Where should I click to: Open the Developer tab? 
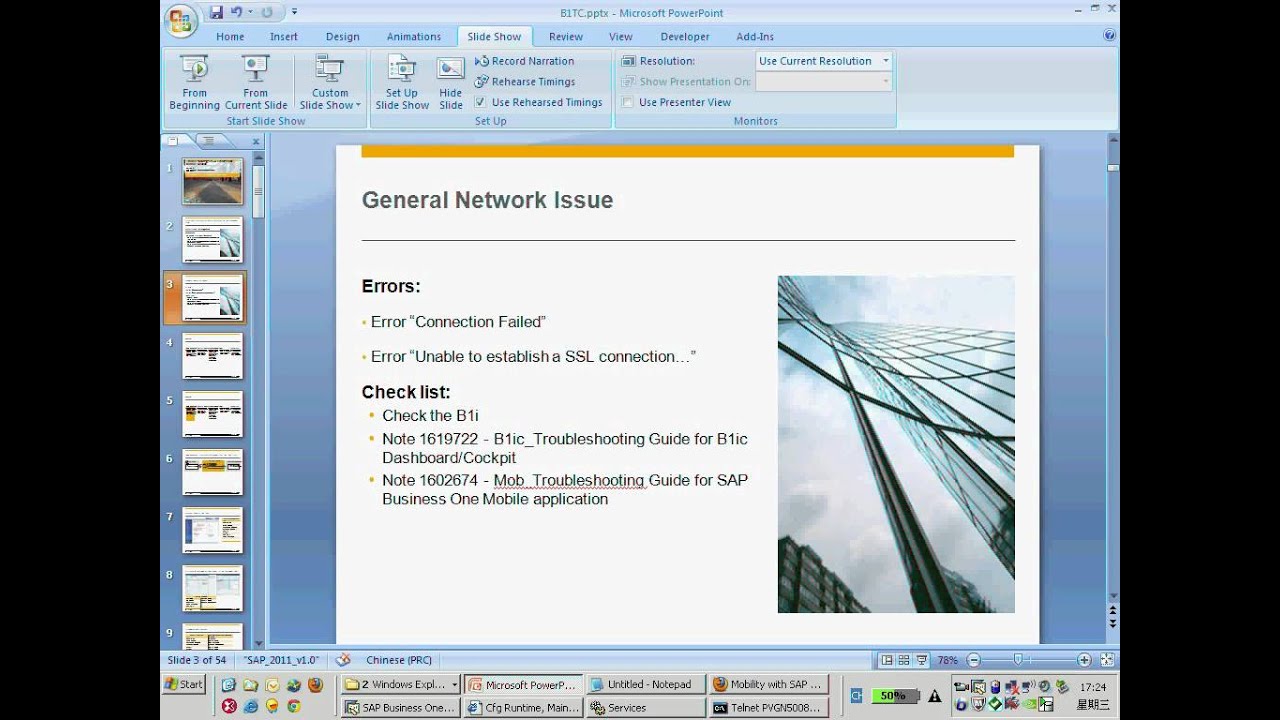click(685, 37)
